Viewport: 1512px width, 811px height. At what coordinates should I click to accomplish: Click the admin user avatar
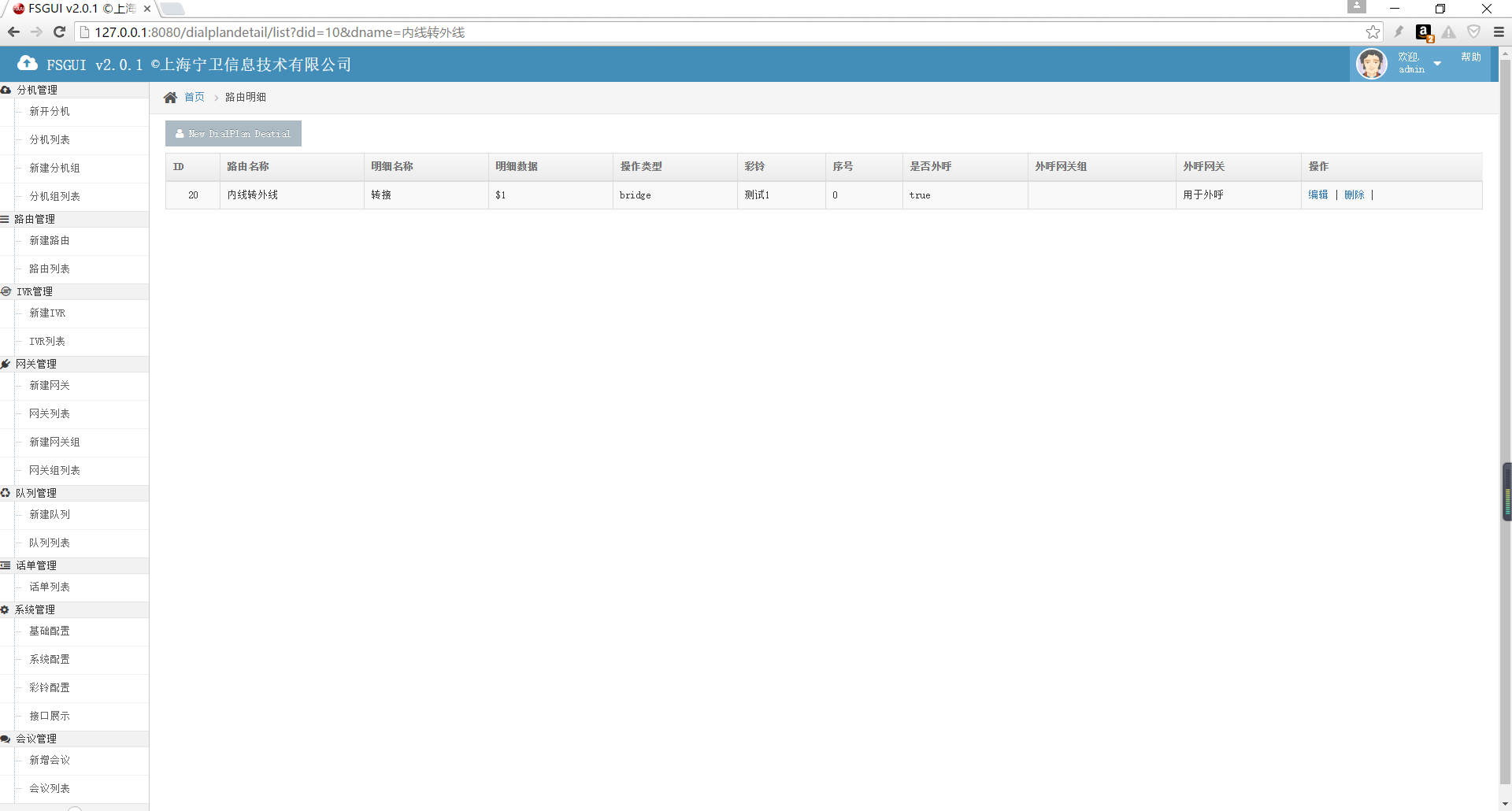pos(1371,64)
